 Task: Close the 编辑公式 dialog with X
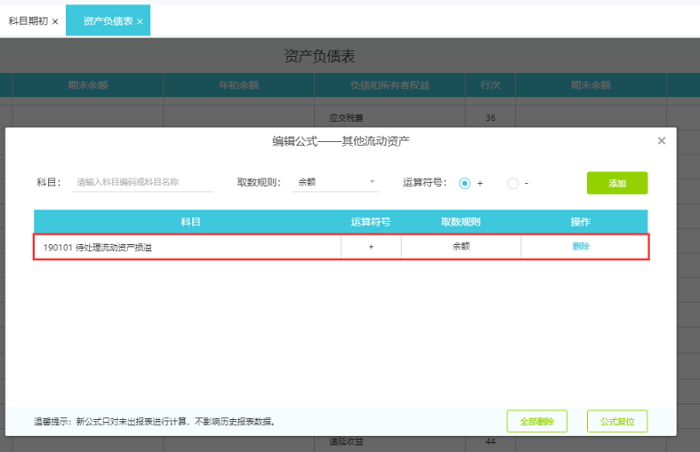[x=662, y=141]
